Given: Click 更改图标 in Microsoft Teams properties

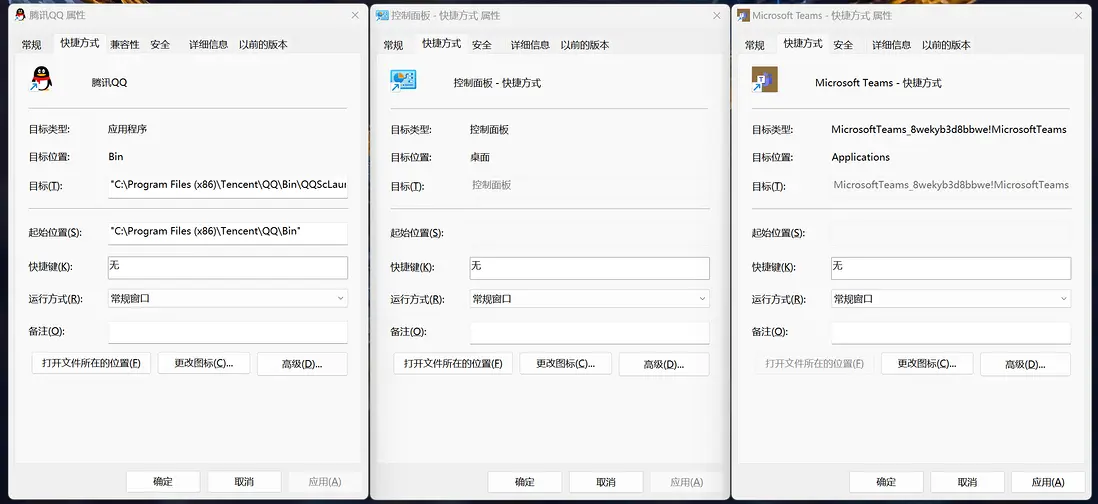Looking at the screenshot, I should coord(927,364).
